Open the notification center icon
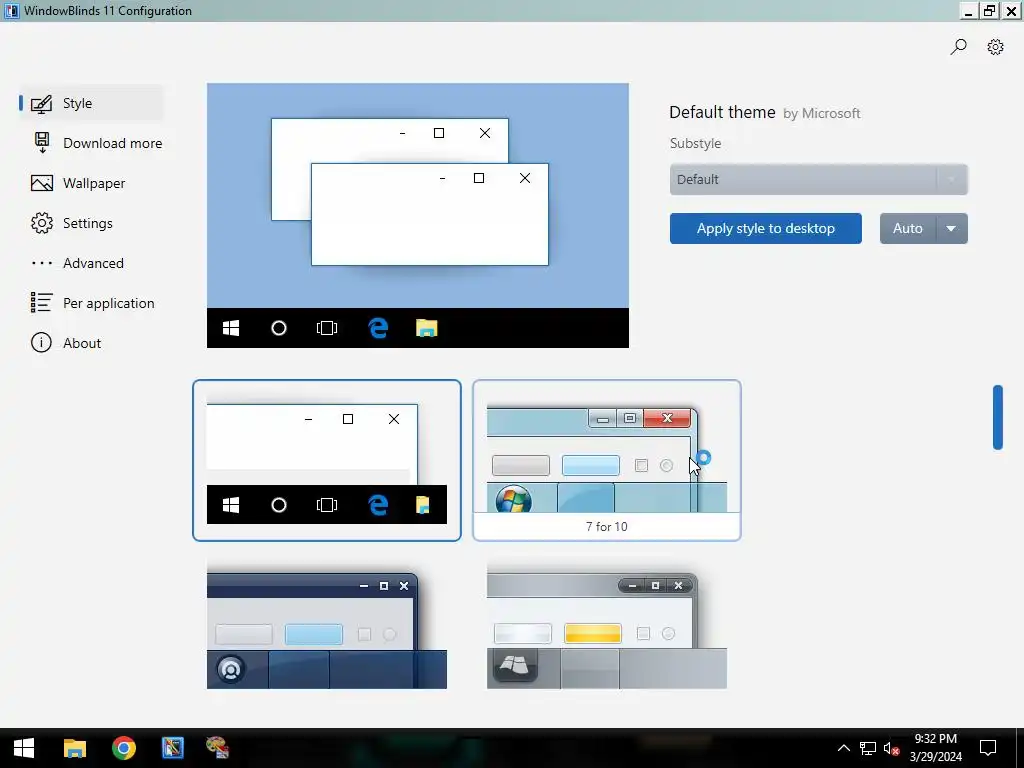 pyautogui.click(x=987, y=748)
